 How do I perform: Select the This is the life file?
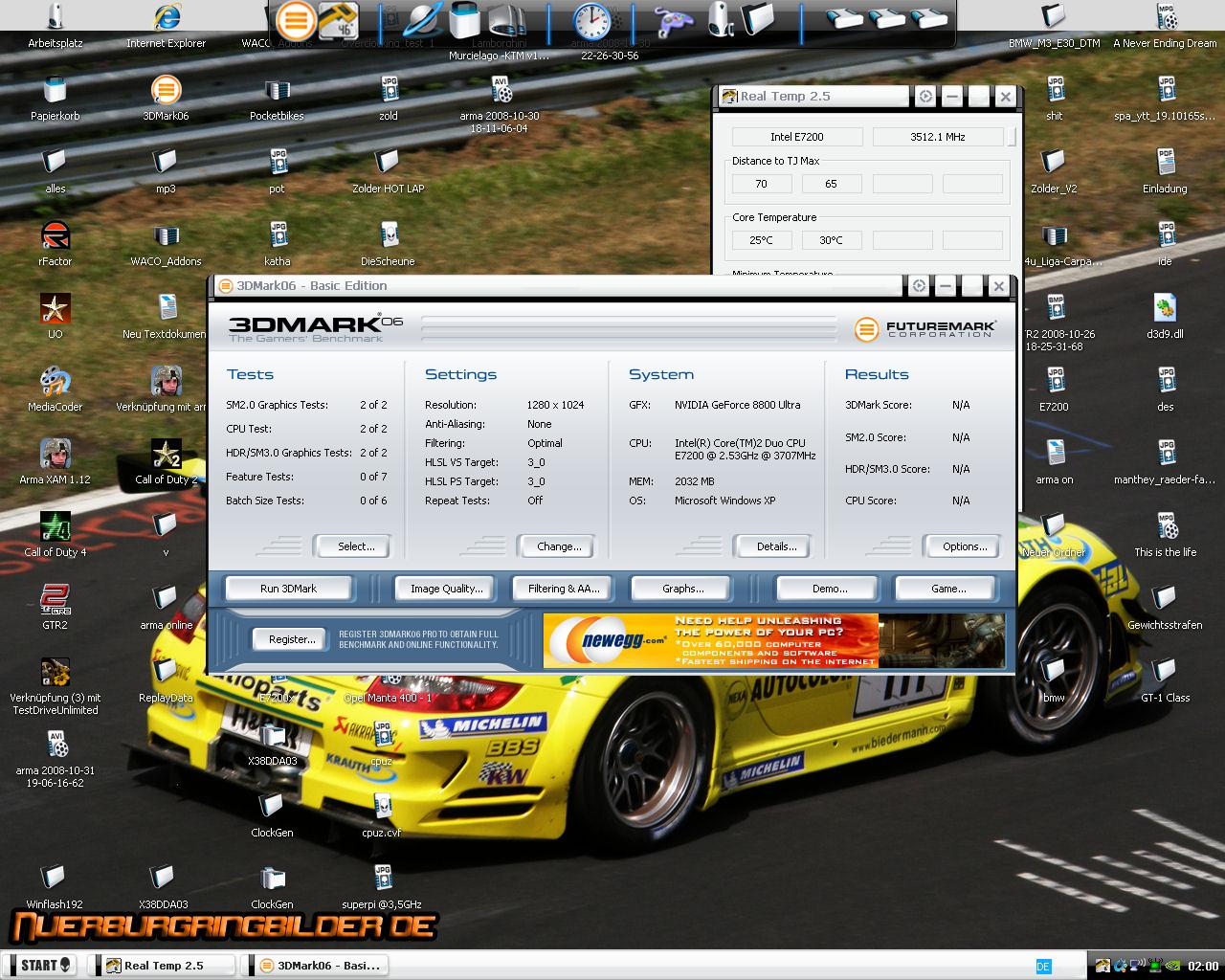point(1165,535)
